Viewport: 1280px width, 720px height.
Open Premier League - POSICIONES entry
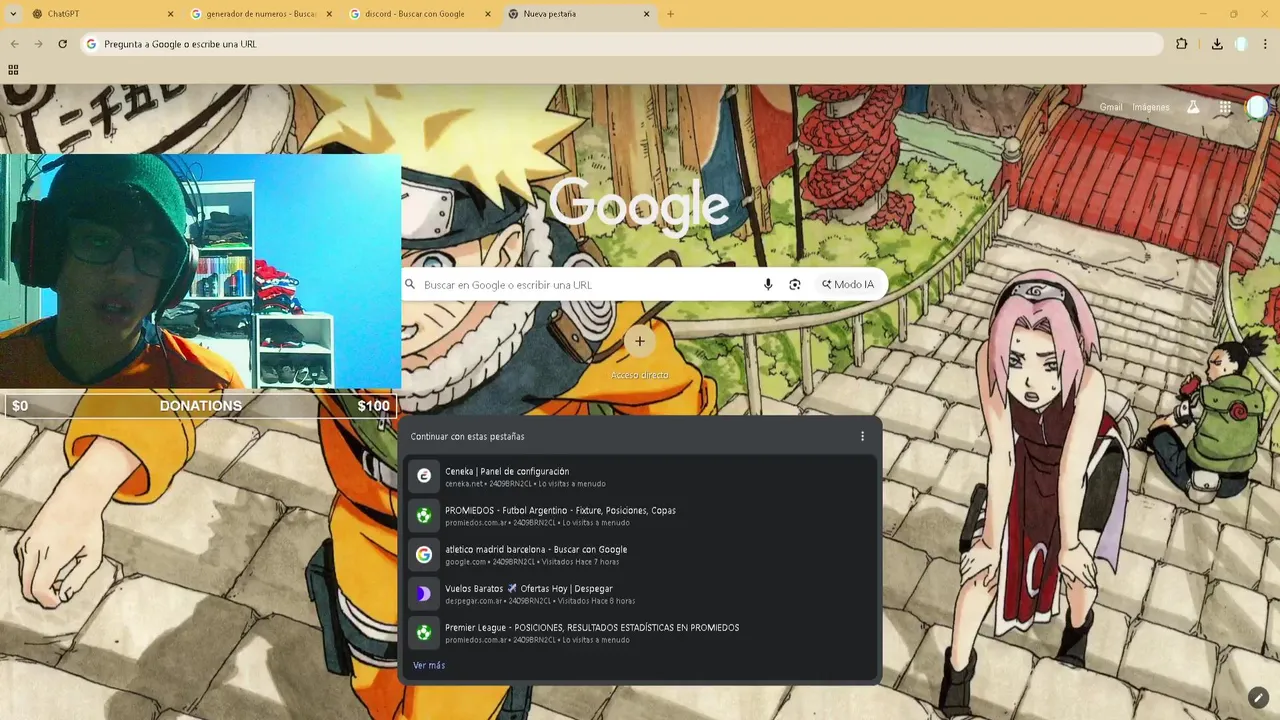tap(640, 632)
